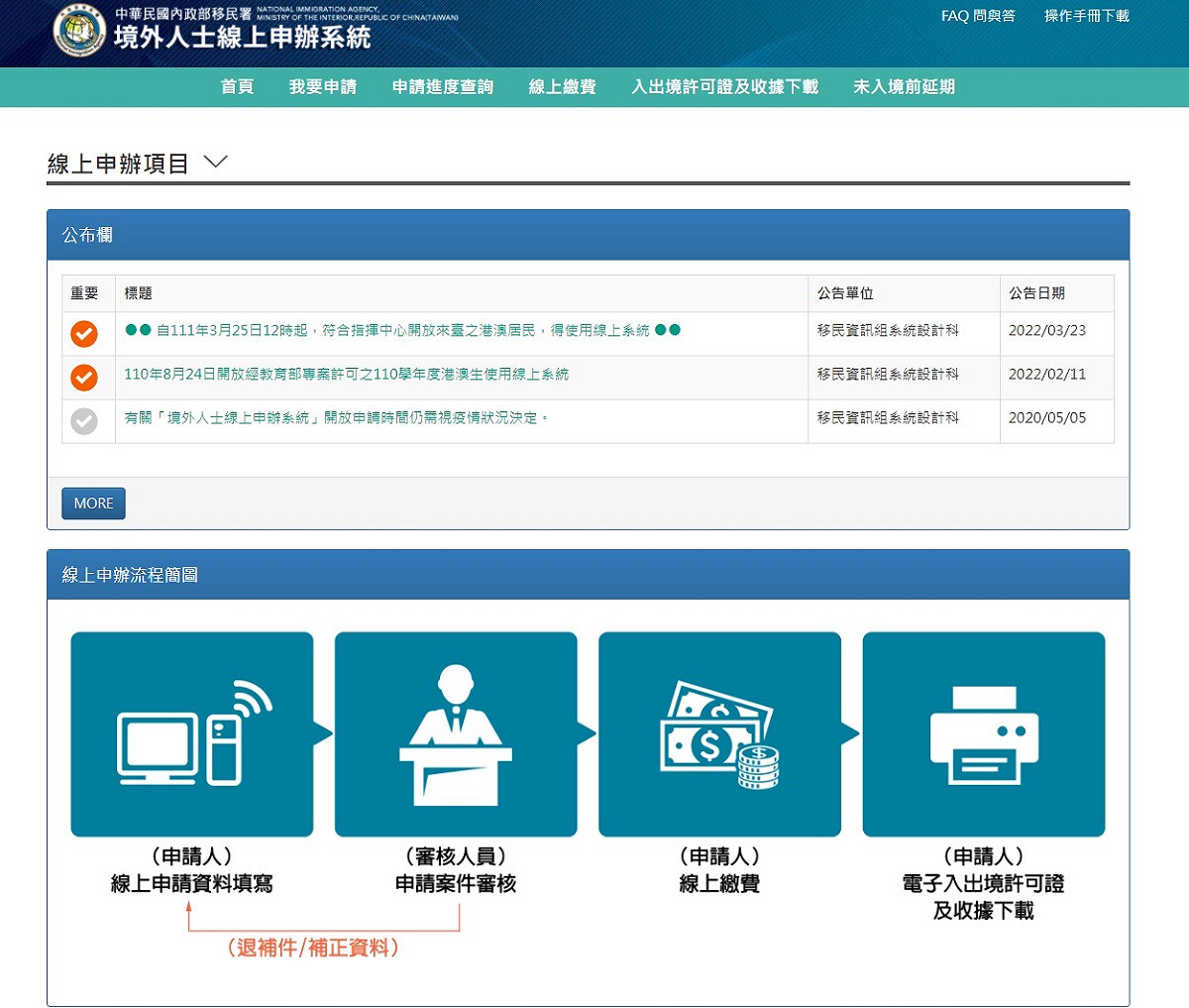Image resolution: width=1189 pixels, height=1008 pixels.
Task: Click the MORE button in 公布欄
Action: (x=93, y=504)
